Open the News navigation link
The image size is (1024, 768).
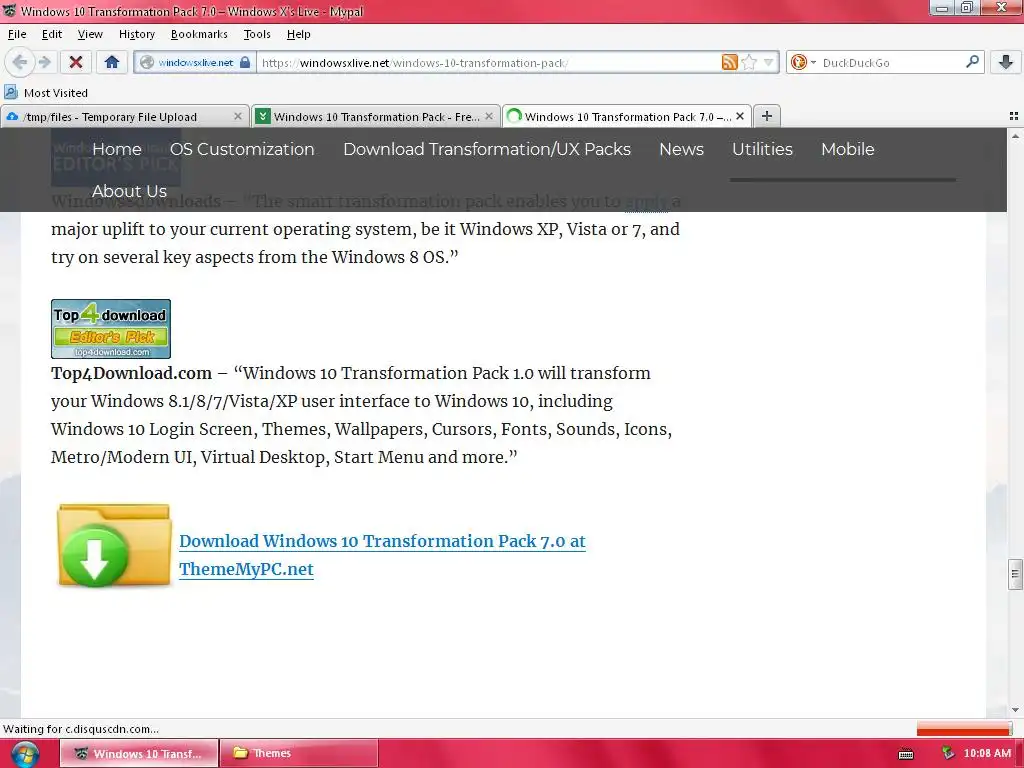681,149
